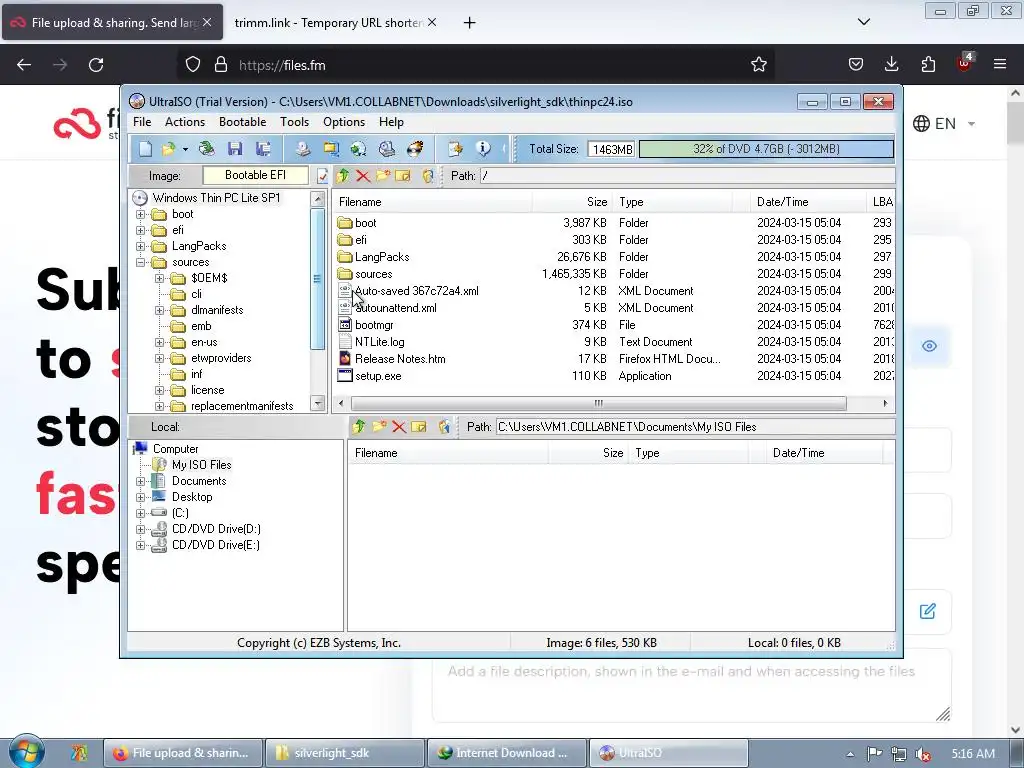Open the Actions menu

[x=185, y=122]
